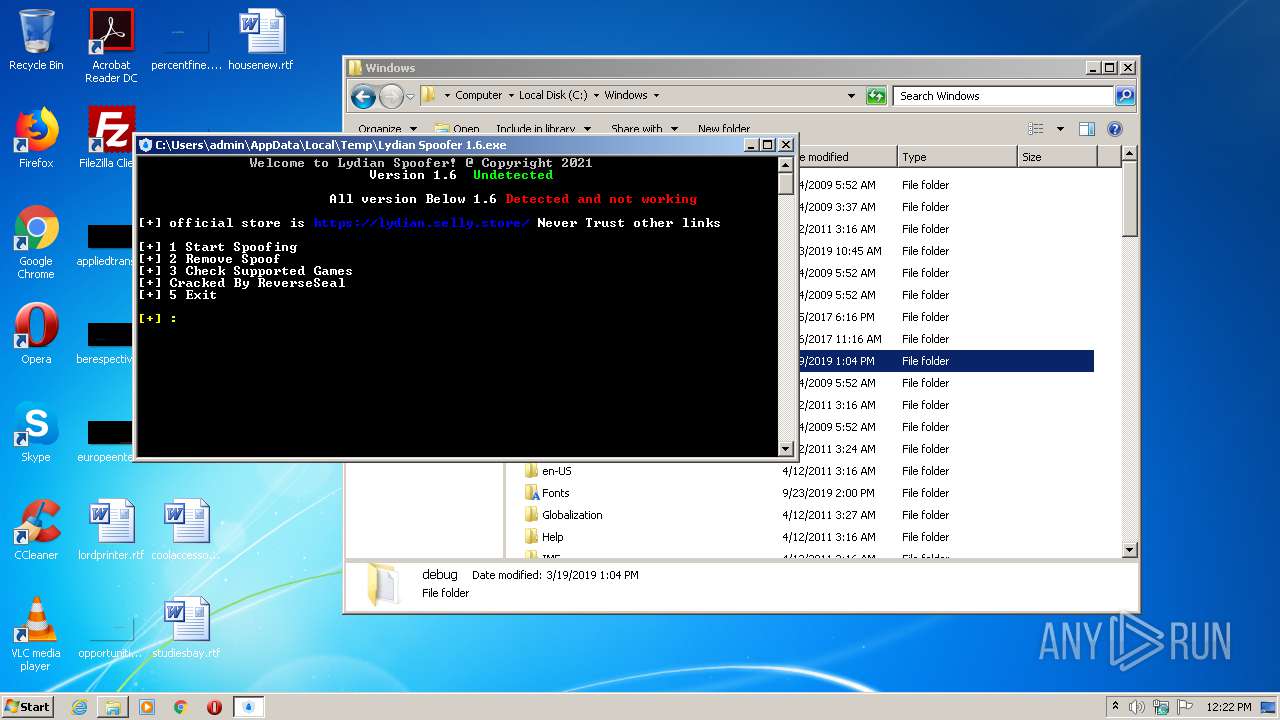Click the Explorer refresh button
This screenshot has height=720, width=1280.
[x=877, y=96]
